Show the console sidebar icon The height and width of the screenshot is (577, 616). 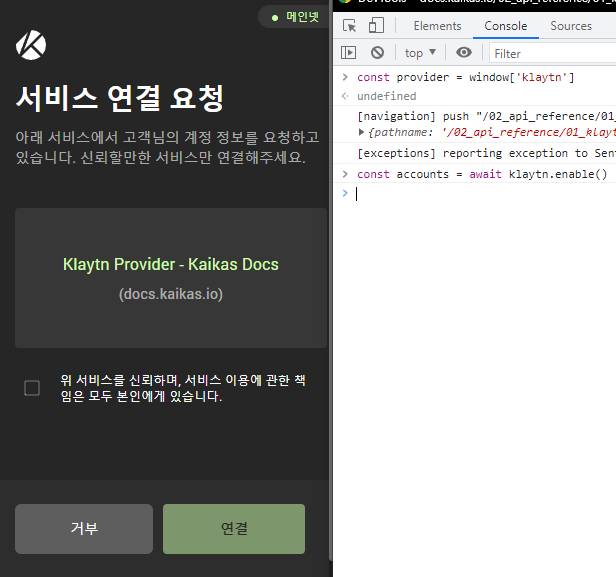point(348,53)
